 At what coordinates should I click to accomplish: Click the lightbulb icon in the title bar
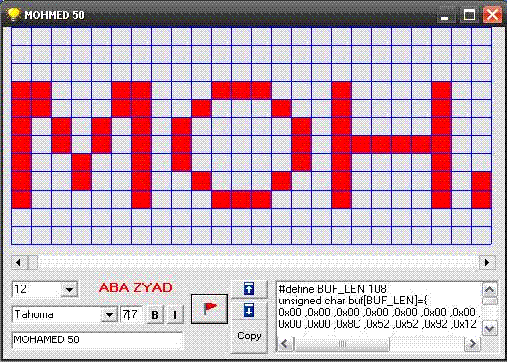coord(14,15)
